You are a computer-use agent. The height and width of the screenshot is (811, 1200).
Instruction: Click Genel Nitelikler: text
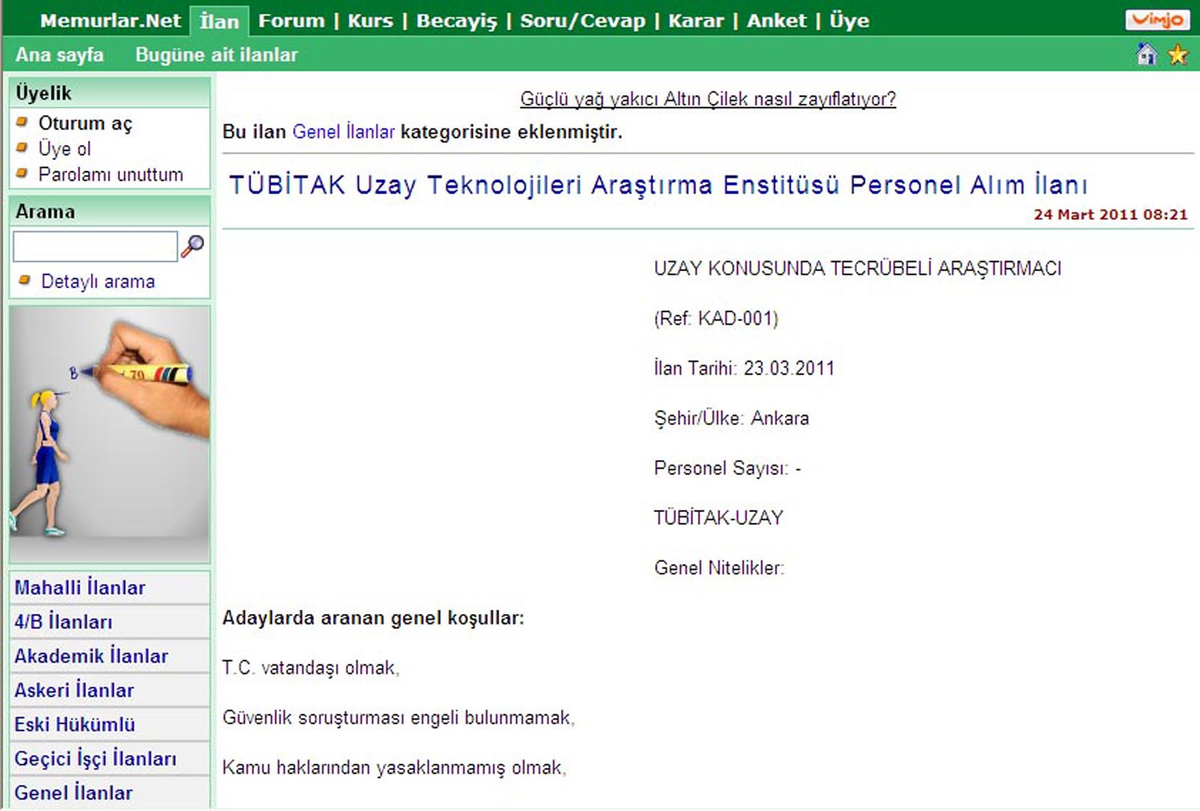point(719,568)
